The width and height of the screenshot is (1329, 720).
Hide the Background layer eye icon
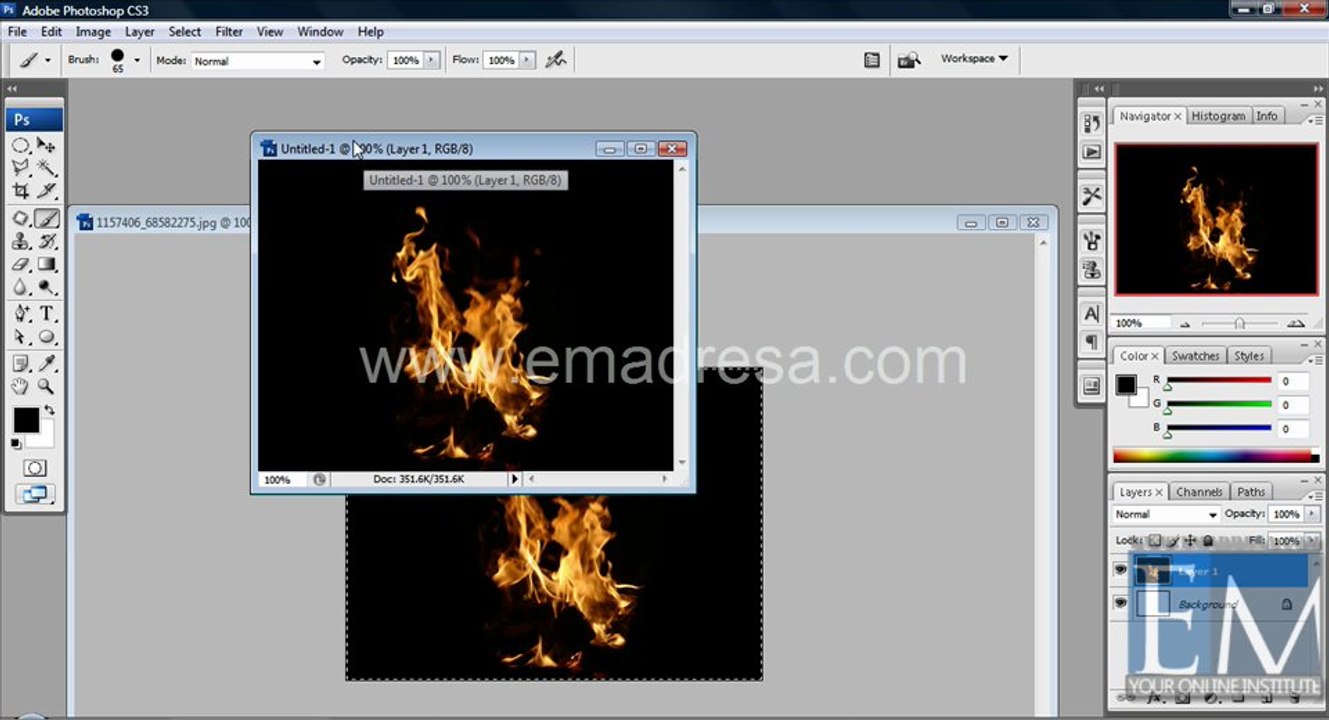(x=1120, y=603)
